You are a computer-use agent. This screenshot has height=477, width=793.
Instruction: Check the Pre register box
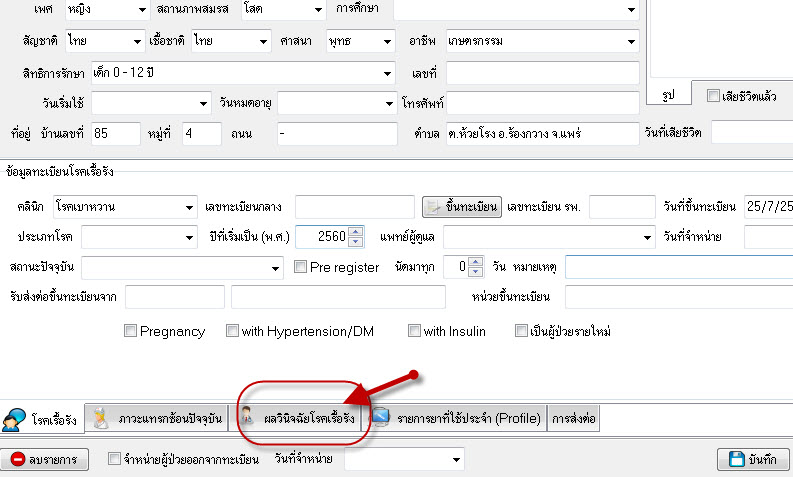click(x=301, y=267)
